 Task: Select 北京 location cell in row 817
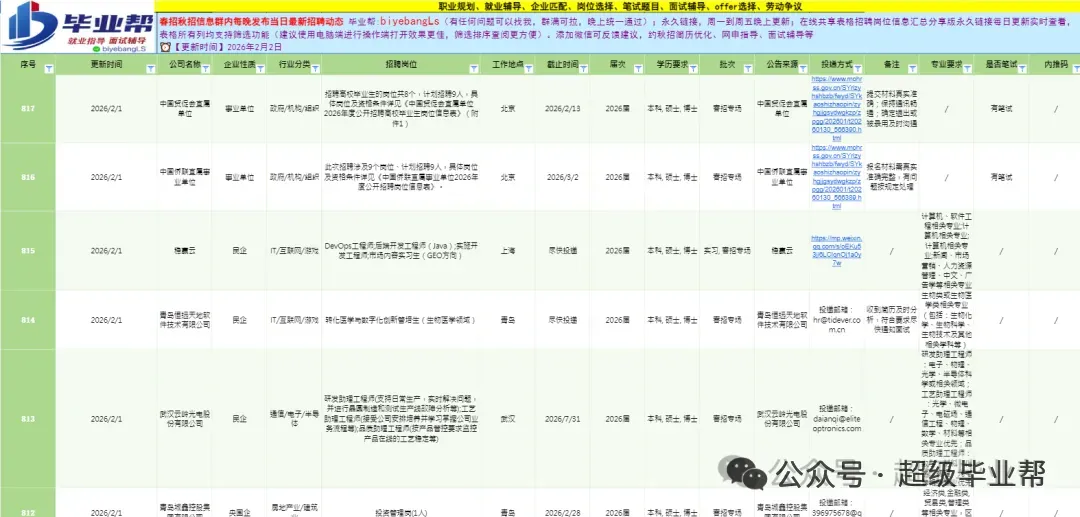508,108
